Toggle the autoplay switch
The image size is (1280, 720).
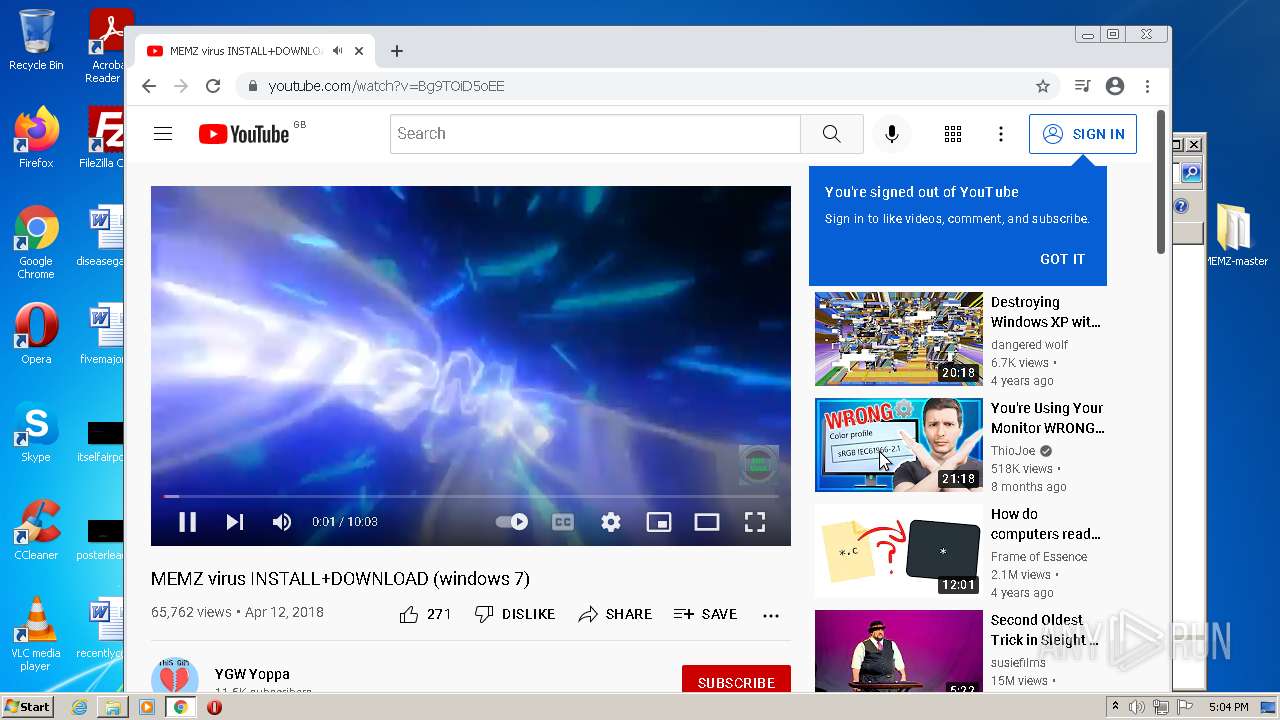click(512, 522)
